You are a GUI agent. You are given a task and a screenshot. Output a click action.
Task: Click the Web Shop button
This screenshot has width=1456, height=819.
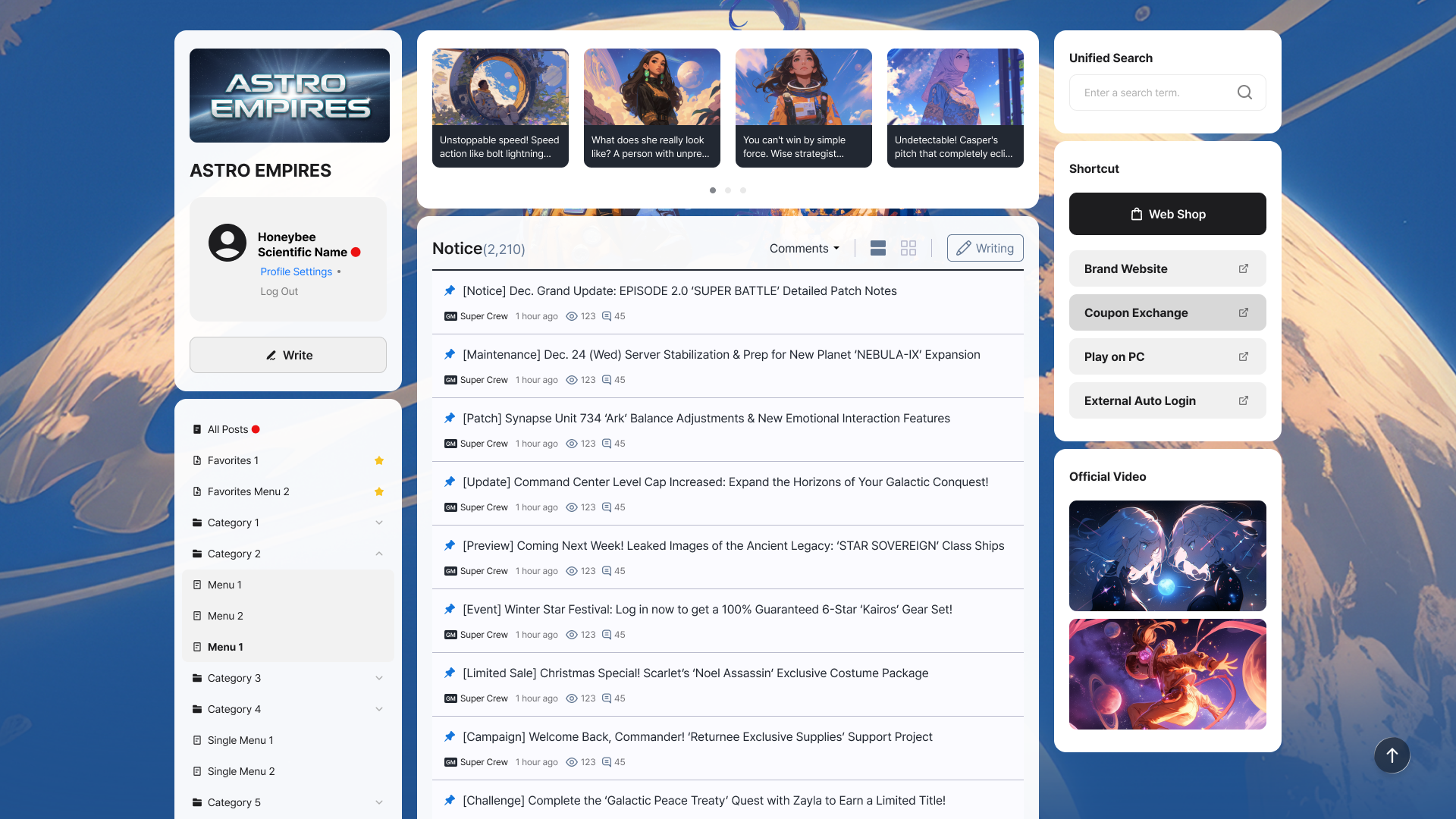(1167, 214)
